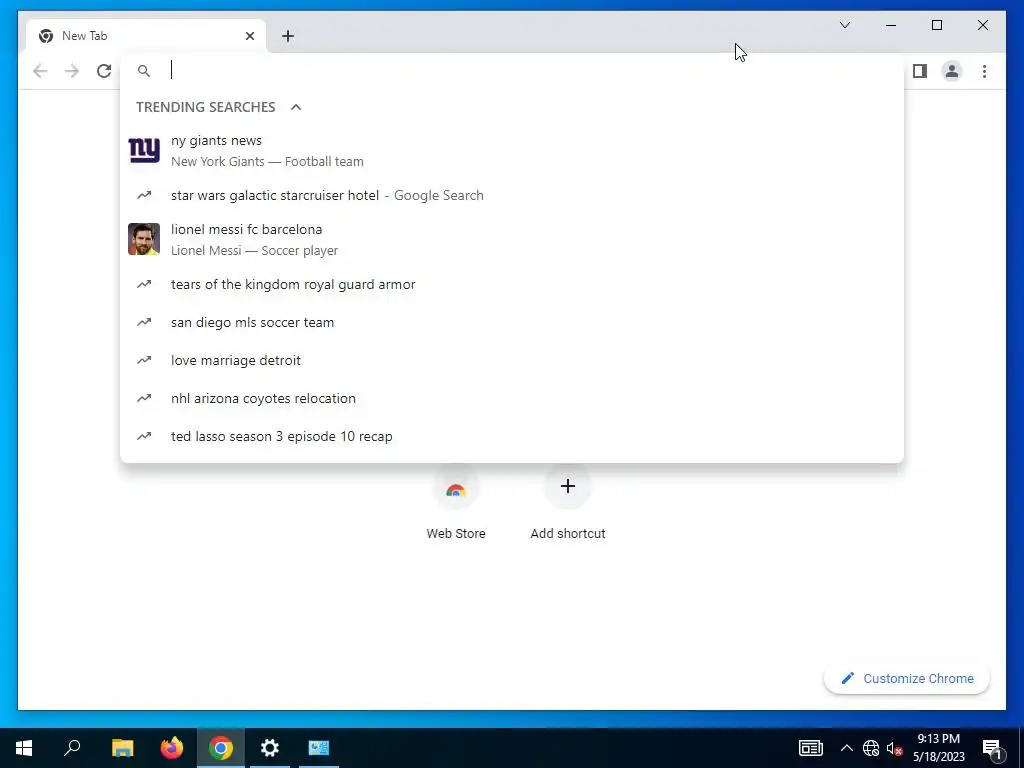This screenshot has width=1024, height=768.
Task: Open Settings gear from the taskbar
Action: [270, 748]
